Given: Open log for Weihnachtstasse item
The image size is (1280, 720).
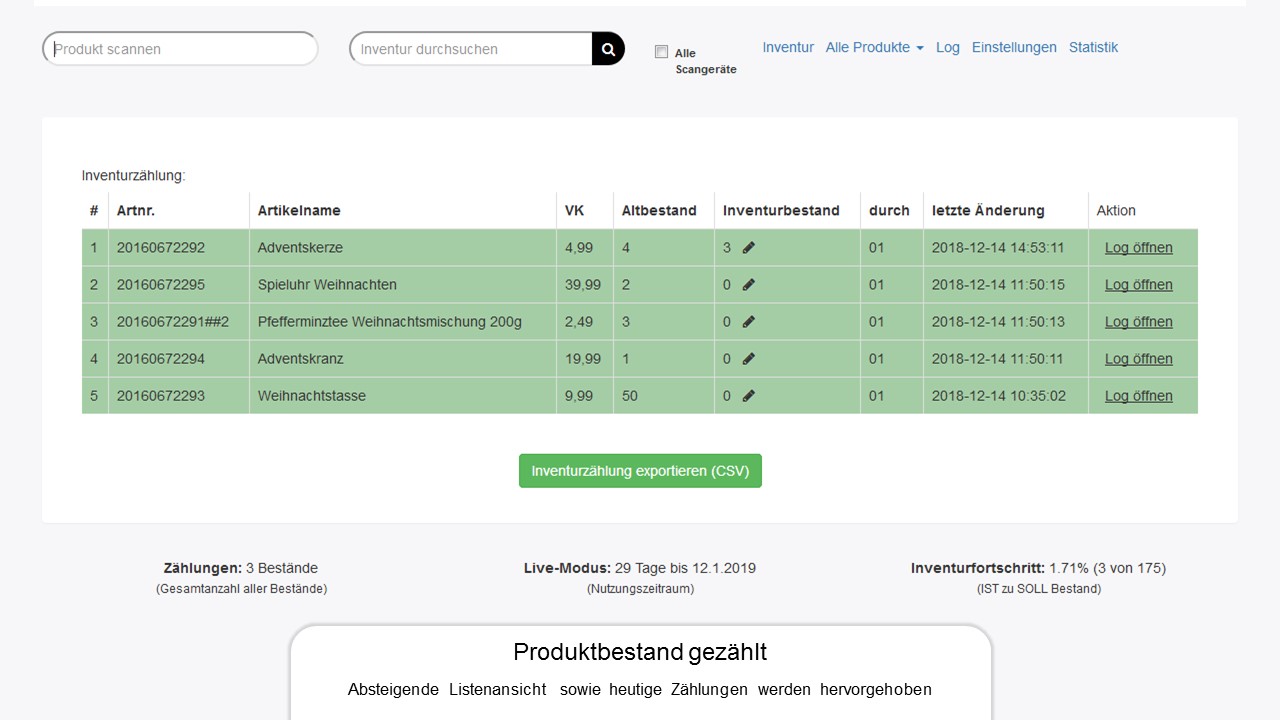Looking at the screenshot, I should coord(1138,396).
